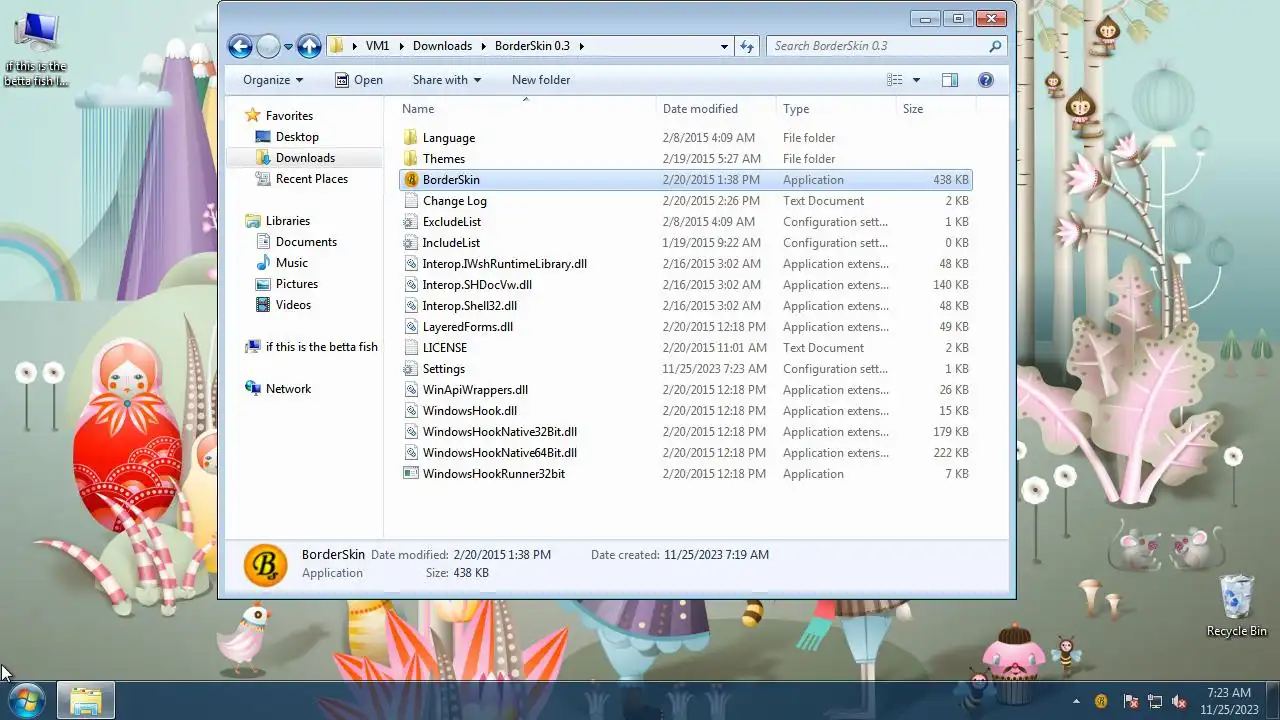Select the Themes folder icon
The height and width of the screenshot is (720, 1280).
pyautogui.click(x=410, y=159)
